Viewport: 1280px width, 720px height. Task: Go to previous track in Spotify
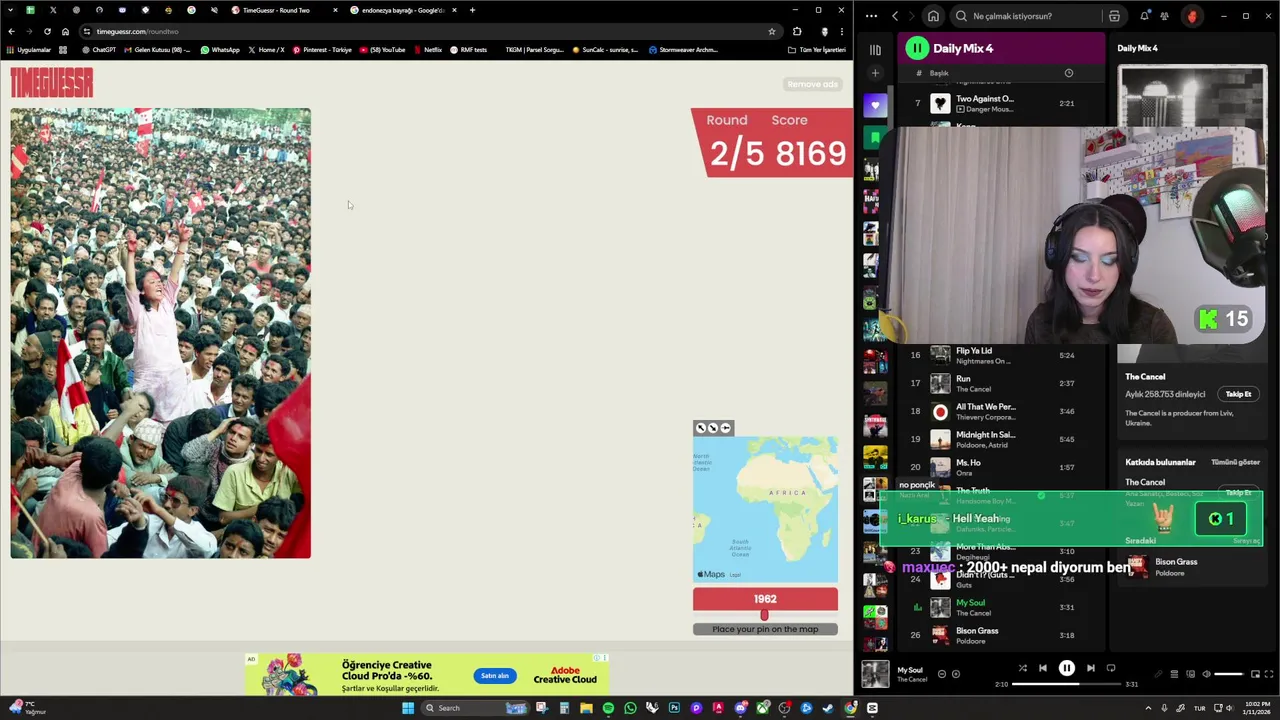tap(1042, 668)
